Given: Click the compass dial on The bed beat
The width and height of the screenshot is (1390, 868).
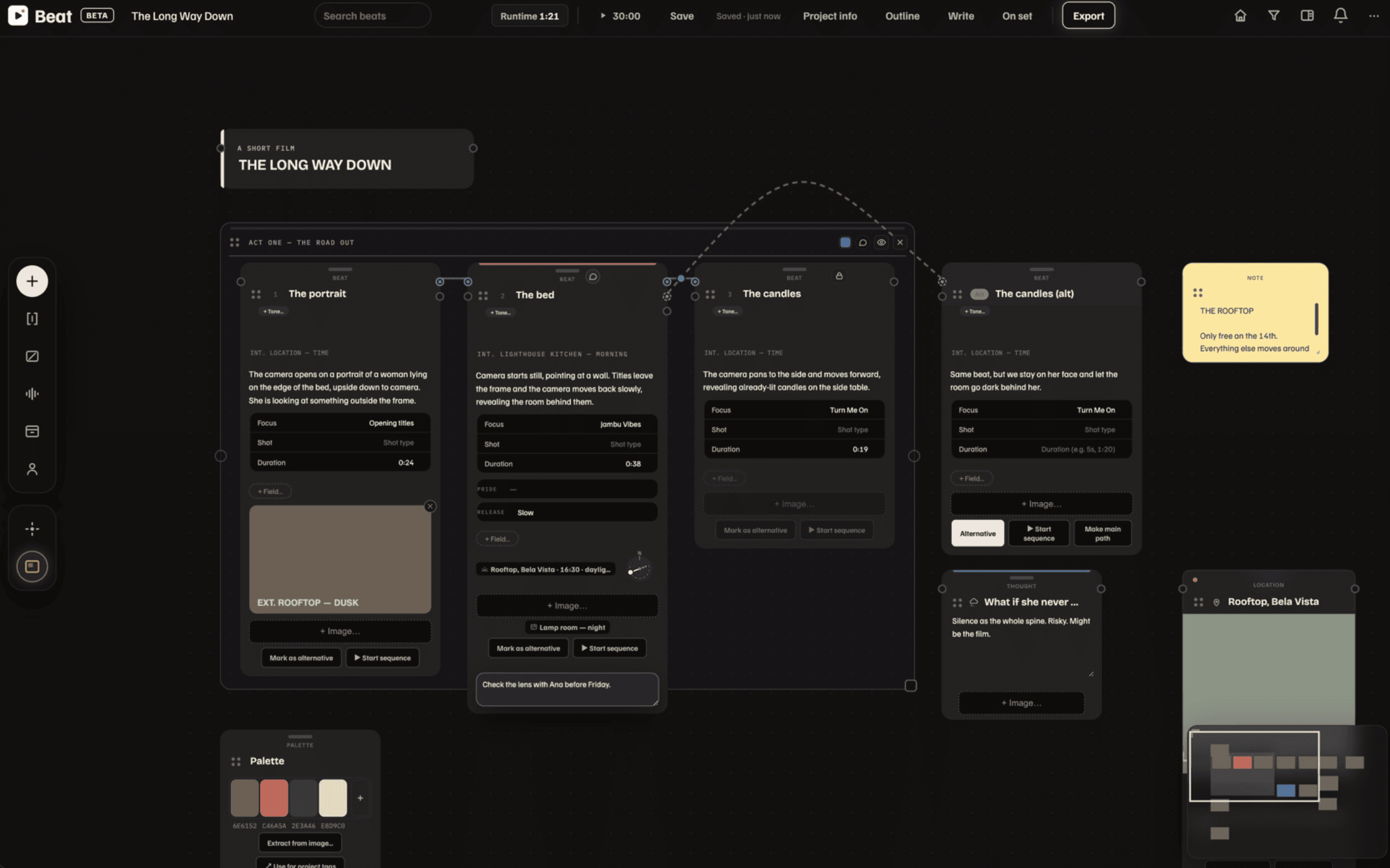Looking at the screenshot, I should 639,568.
